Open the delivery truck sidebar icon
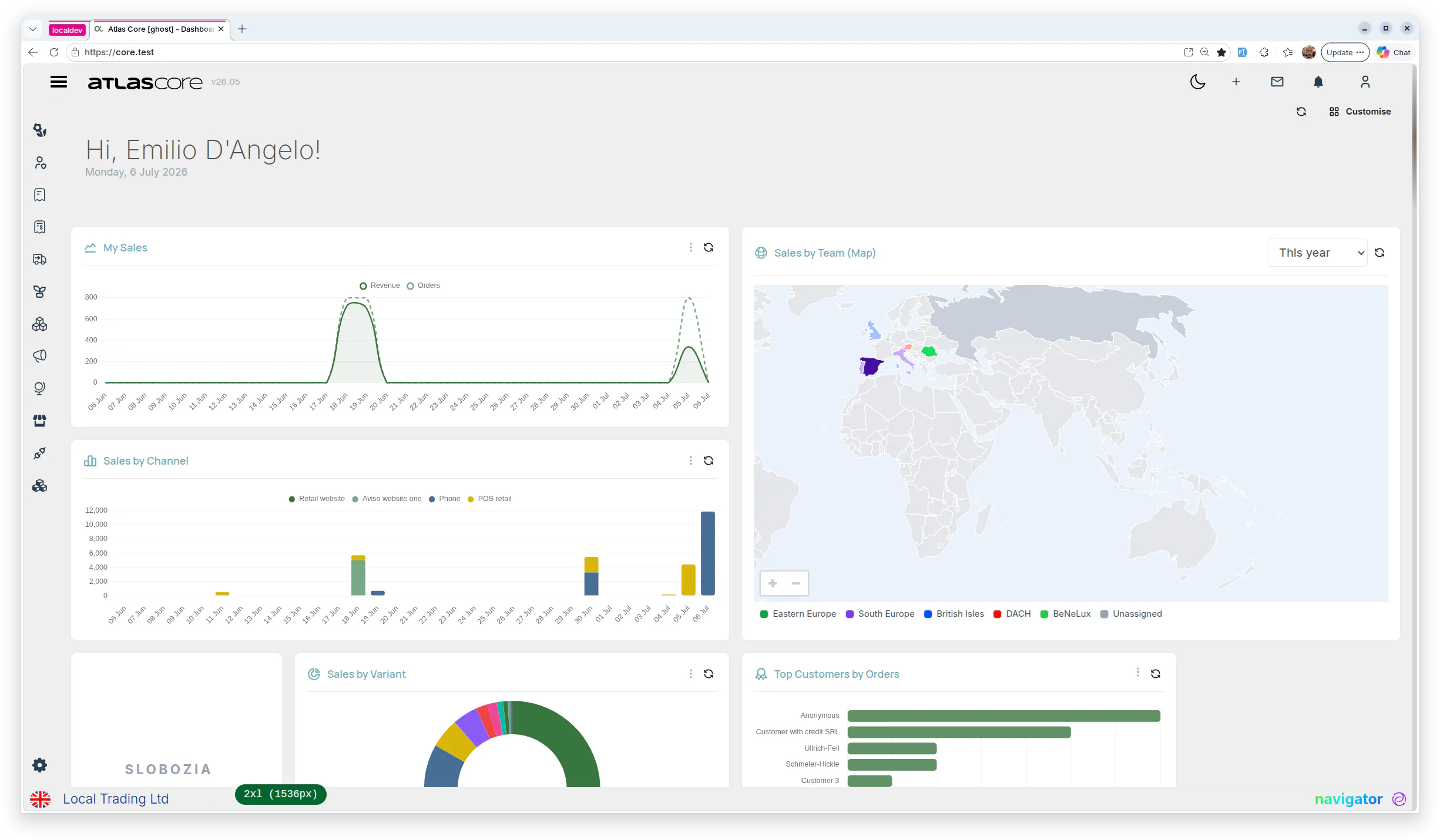The image size is (1440, 840). (x=39, y=260)
